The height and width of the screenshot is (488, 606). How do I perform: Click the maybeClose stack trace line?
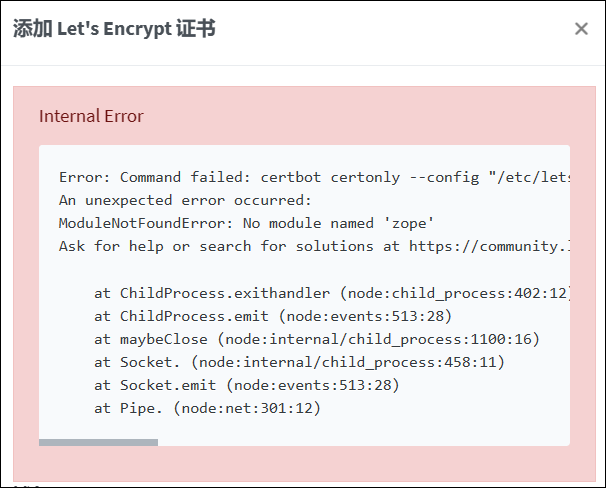click(x=300, y=339)
